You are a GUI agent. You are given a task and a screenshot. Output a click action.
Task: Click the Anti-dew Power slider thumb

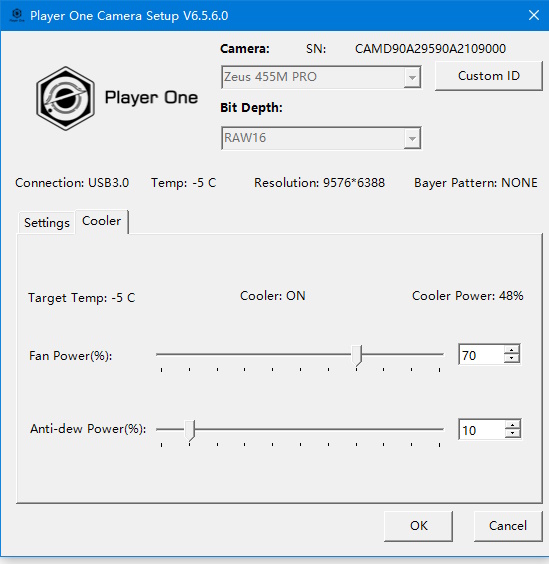(190, 430)
